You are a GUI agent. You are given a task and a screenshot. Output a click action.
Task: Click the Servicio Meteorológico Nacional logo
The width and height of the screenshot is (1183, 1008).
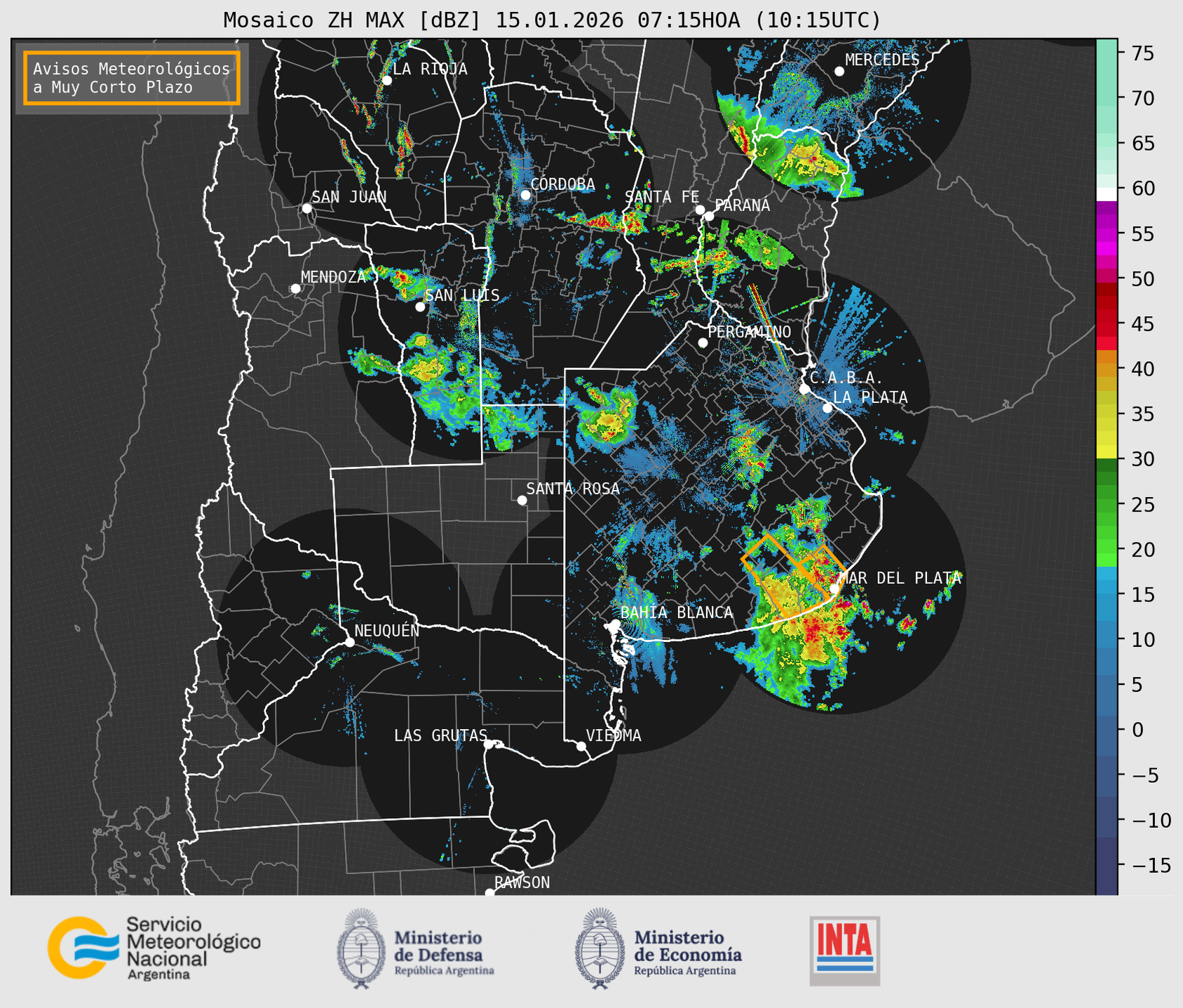click(x=154, y=948)
